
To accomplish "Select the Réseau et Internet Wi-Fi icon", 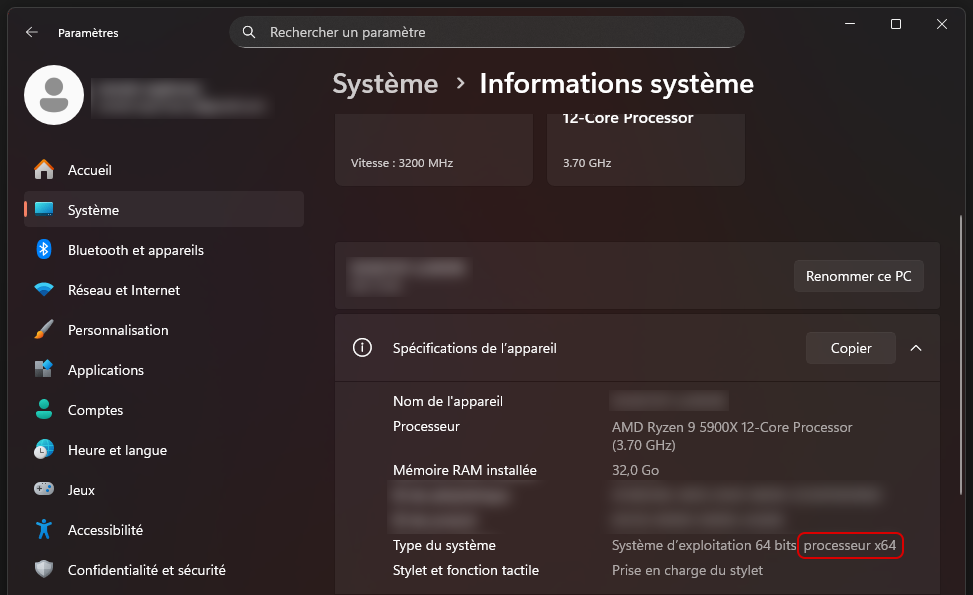I will (44, 290).
